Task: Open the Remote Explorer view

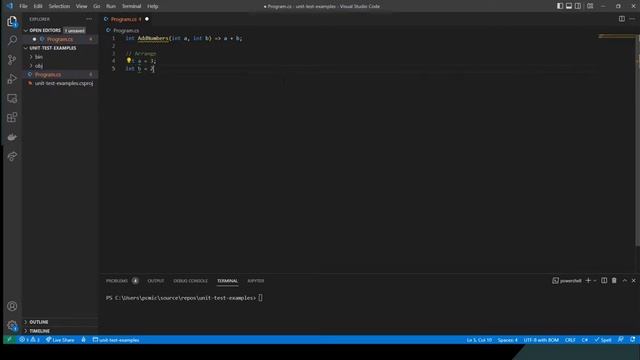Action: (12, 98)
